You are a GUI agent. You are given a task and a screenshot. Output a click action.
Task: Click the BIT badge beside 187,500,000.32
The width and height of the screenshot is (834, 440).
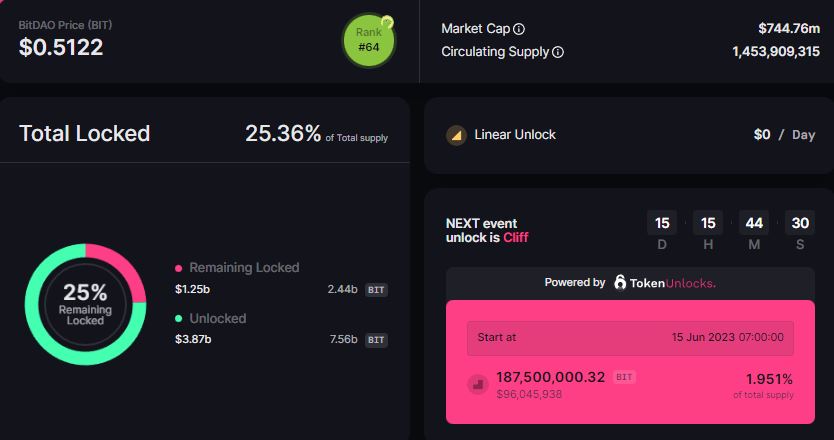pyautogui.click(x=624, y=376)
